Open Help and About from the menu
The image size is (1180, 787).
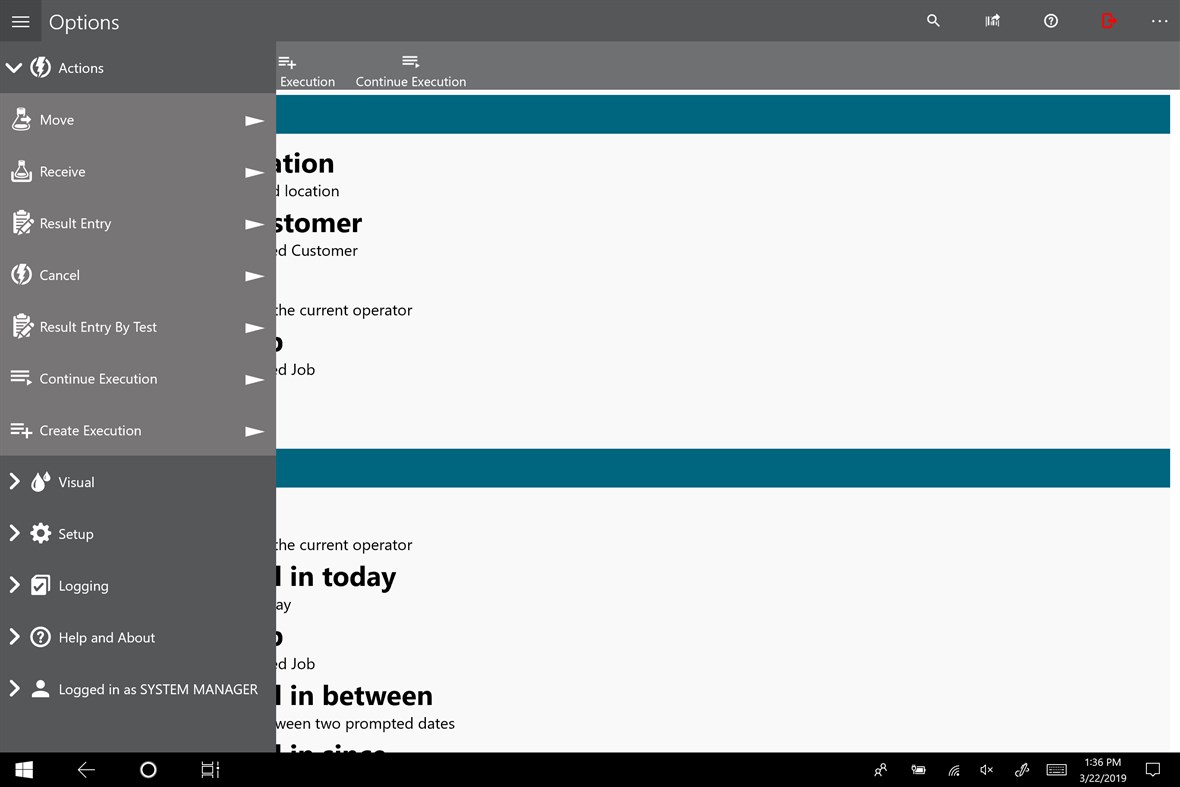pos(107,637)
